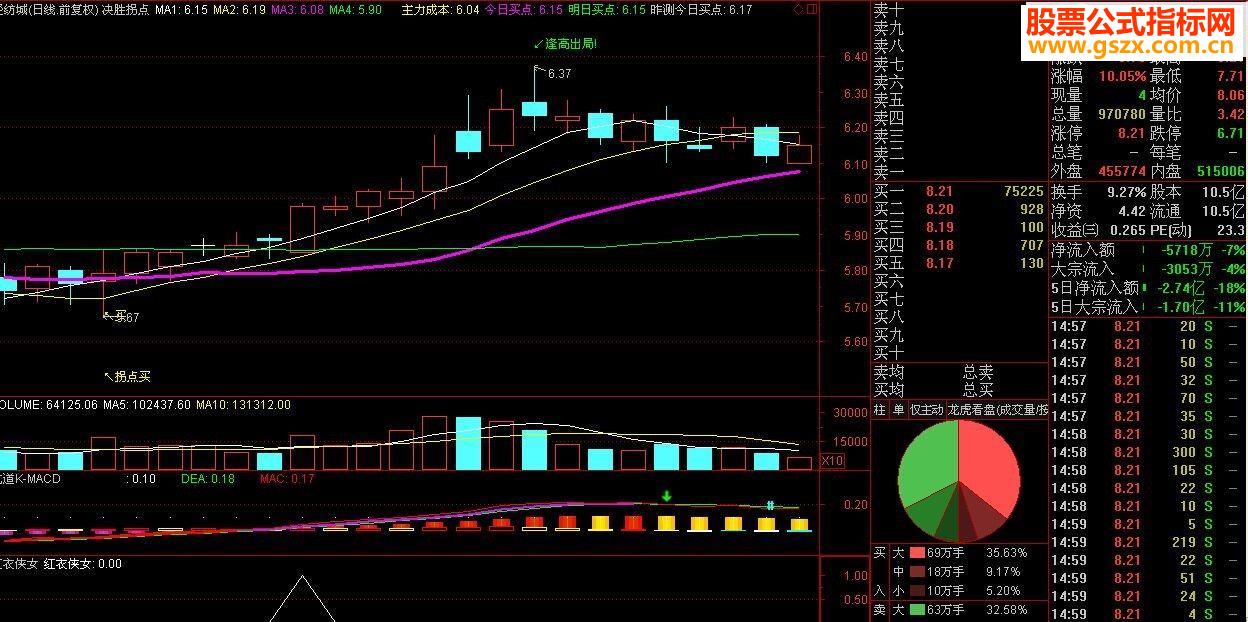Viewport: 1248px width, 622px height.
Task: Click the PE(动) 23.3 value
Action: (1230, 230)
